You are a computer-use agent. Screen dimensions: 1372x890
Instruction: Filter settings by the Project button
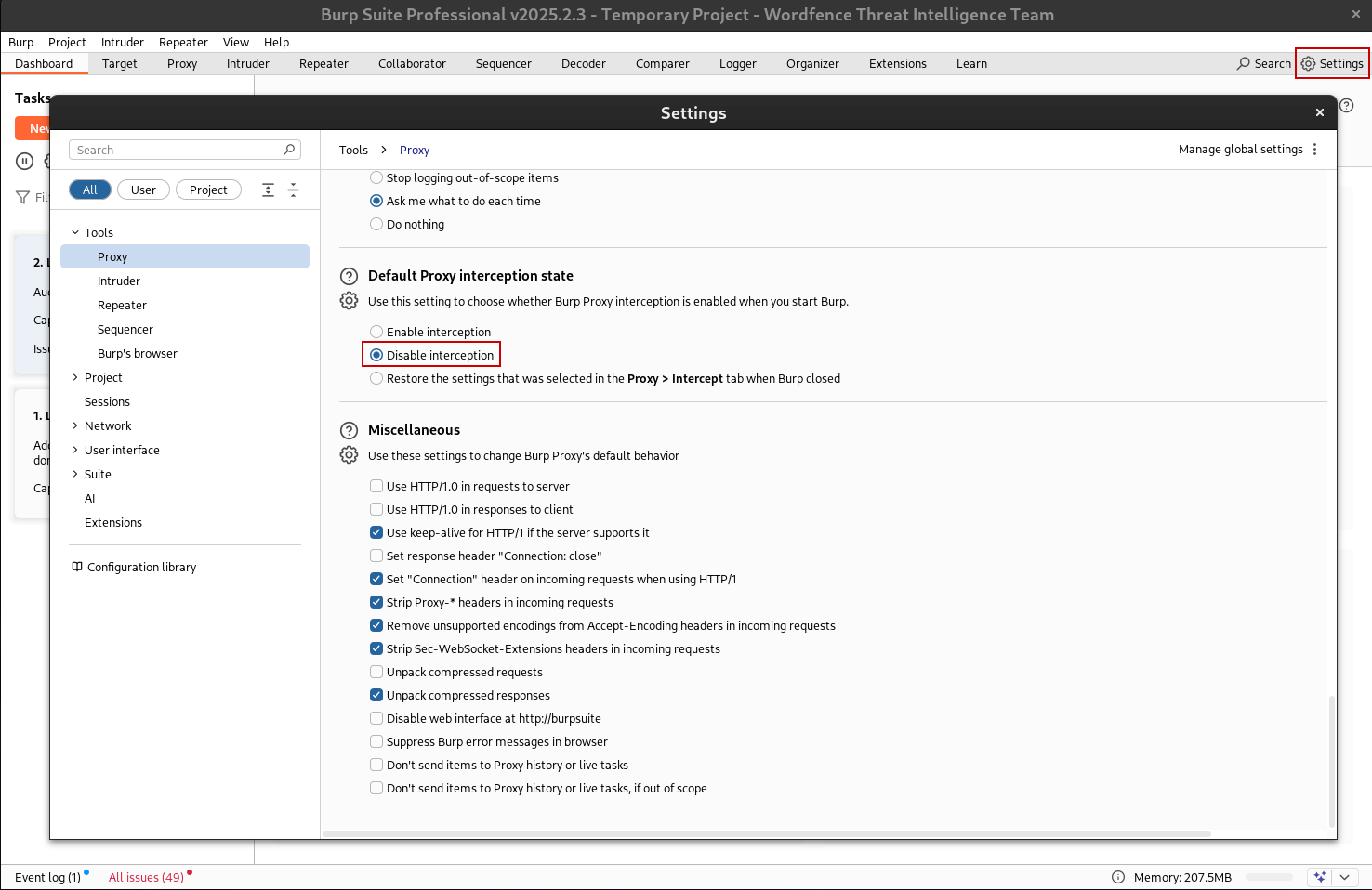point(208,190)
